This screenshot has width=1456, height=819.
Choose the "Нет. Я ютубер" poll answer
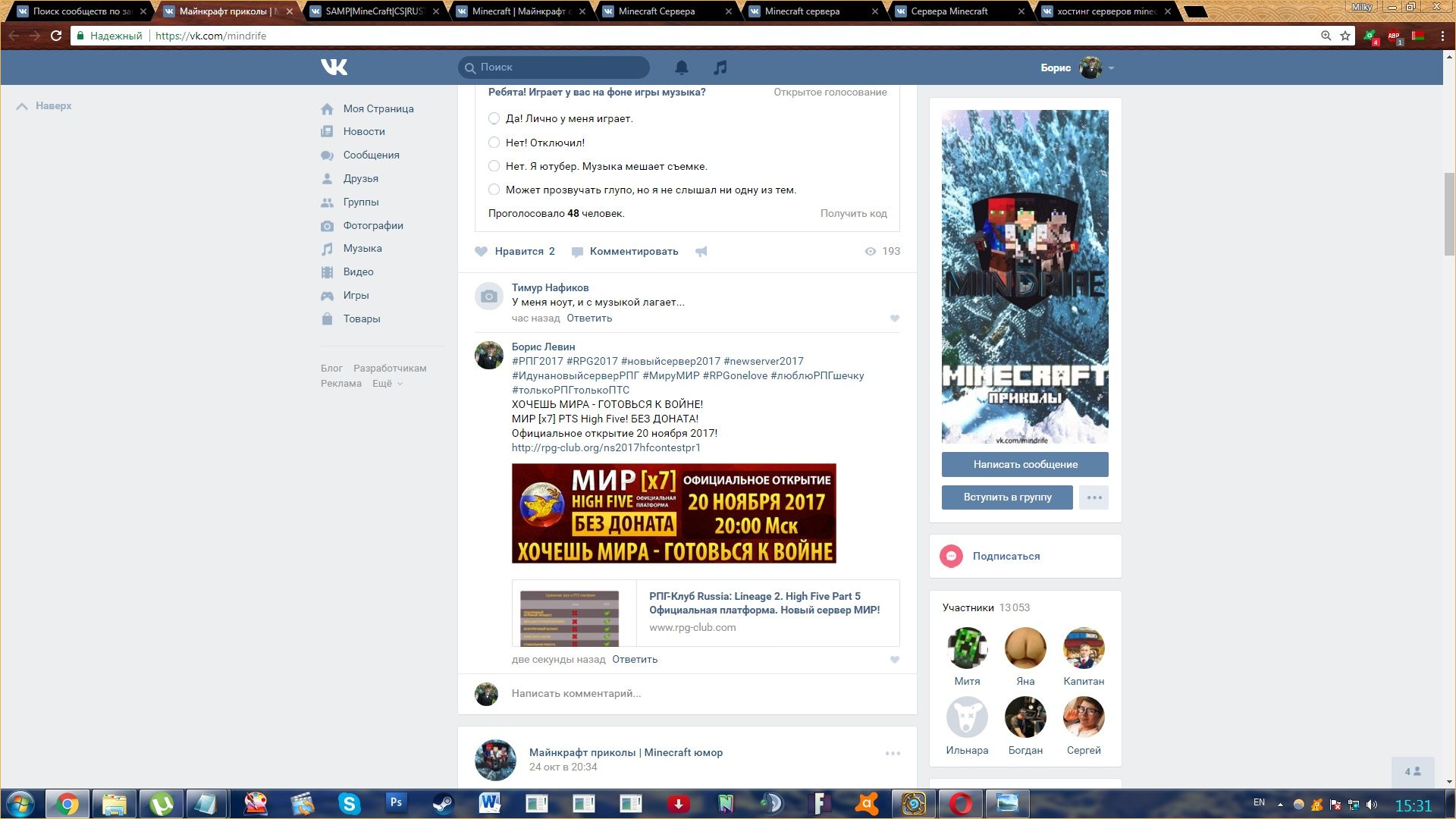click(x=494, y=166)
